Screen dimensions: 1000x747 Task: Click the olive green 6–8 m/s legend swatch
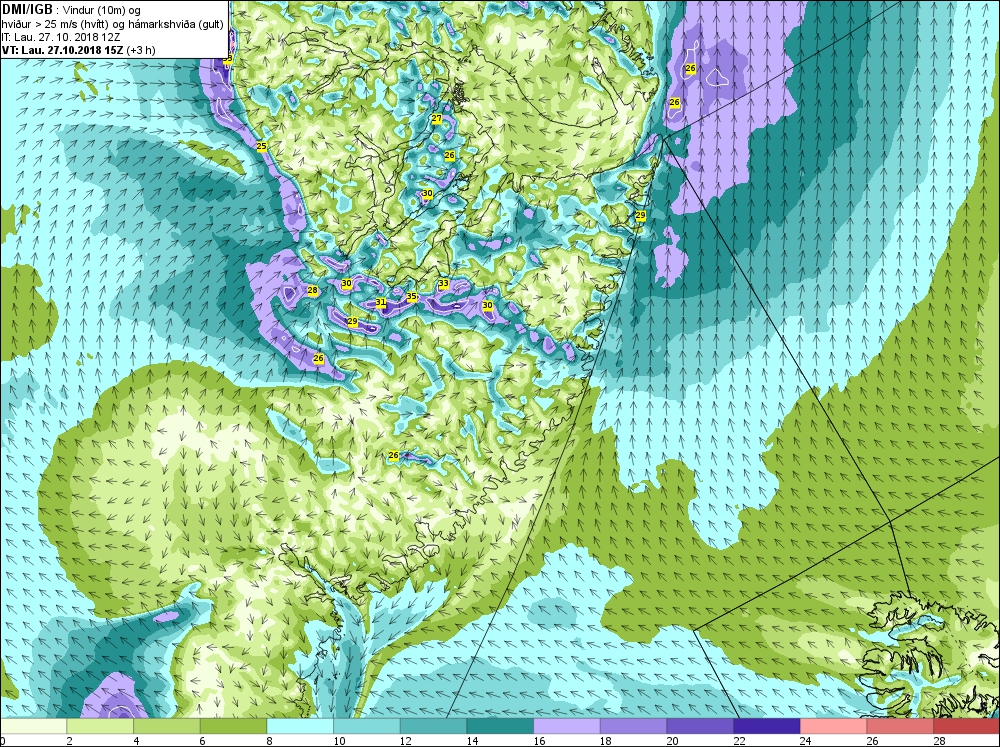point(233,726)
